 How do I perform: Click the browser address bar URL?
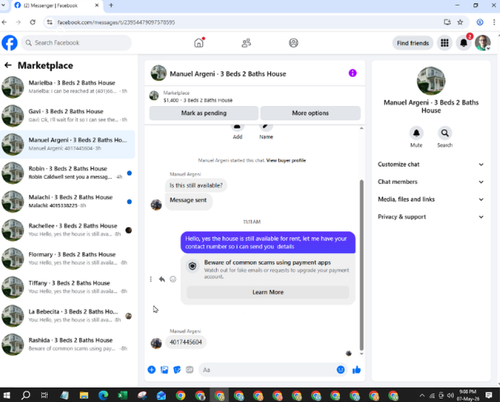pos(116,22)
